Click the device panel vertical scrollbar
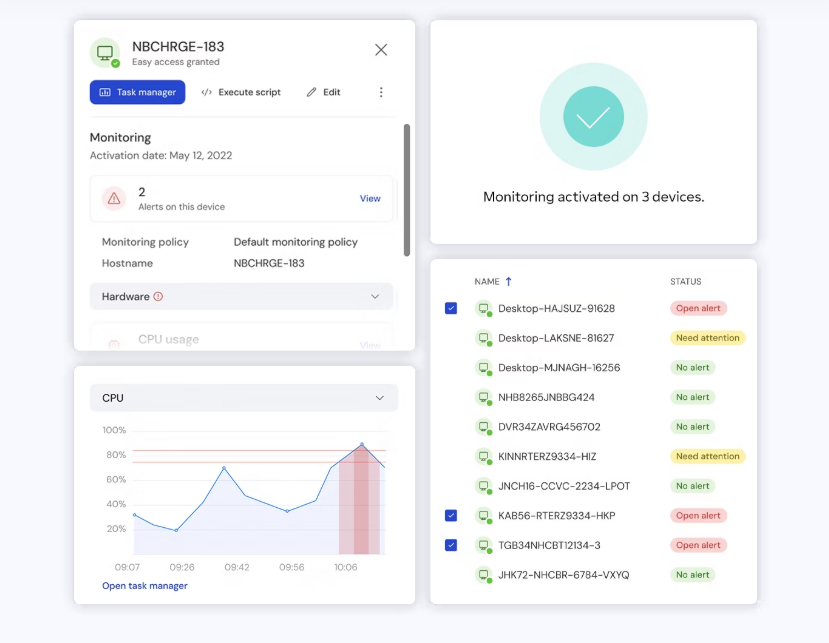 tap(407, 188)
